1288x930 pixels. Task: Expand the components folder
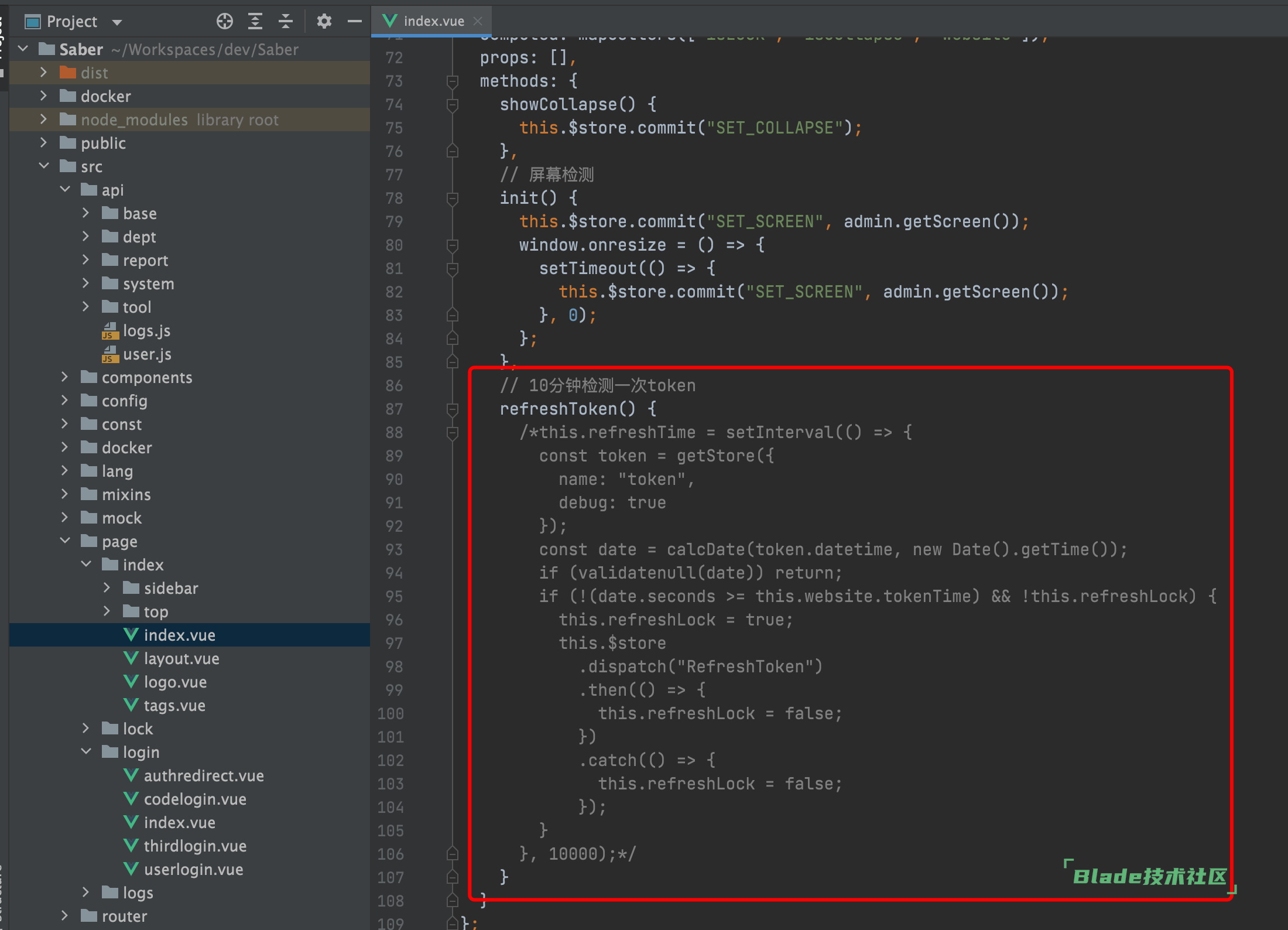[x=65, y=377]
